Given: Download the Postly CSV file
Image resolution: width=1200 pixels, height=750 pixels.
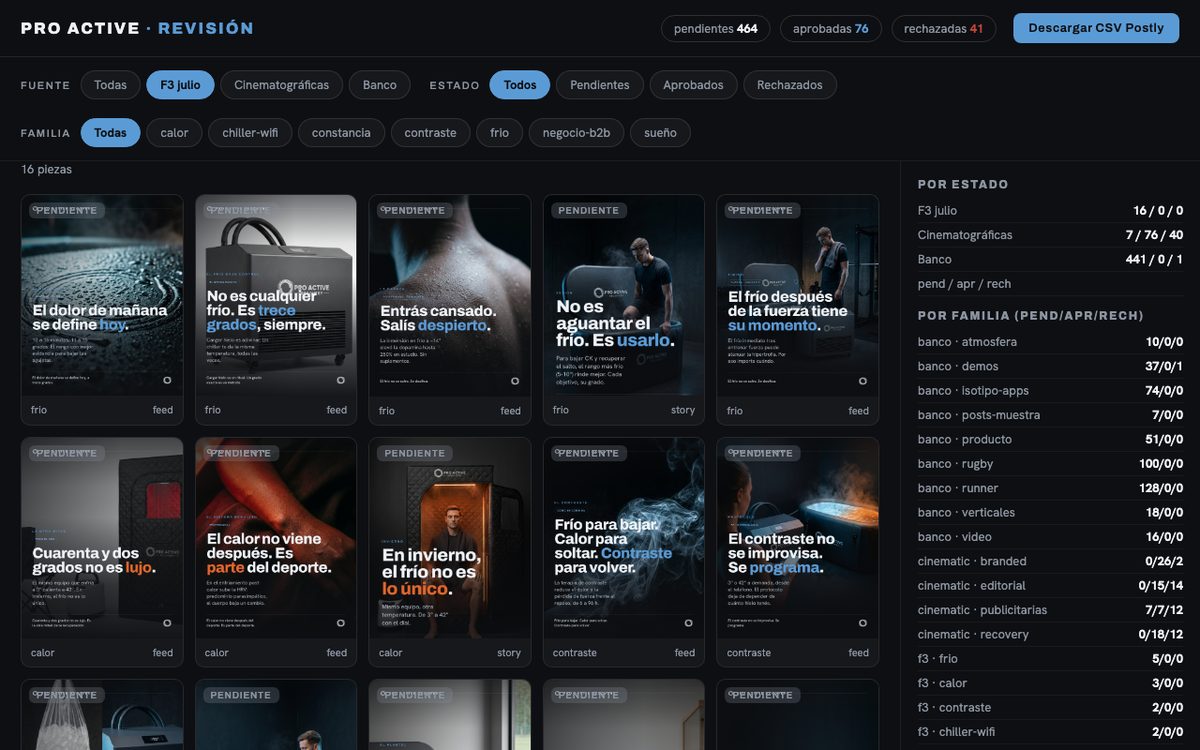Looking at the screenshot, I should 1096,28.
